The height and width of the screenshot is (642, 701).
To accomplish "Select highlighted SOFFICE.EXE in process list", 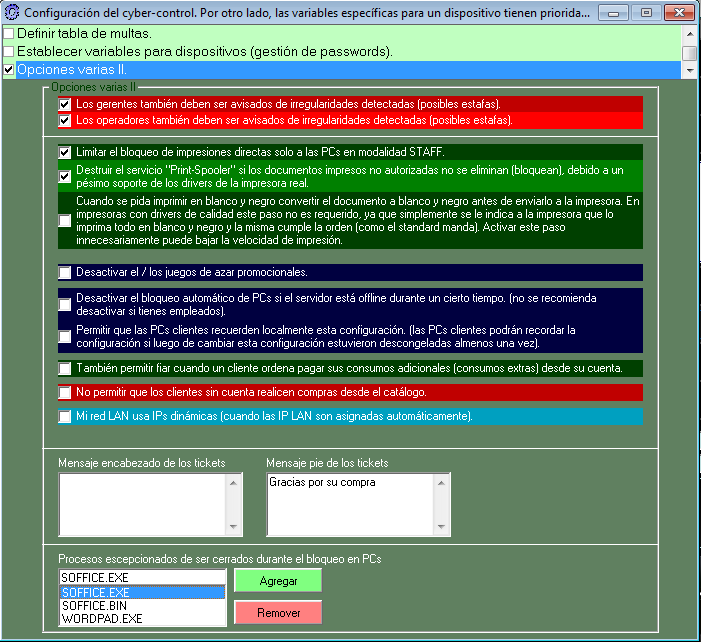I will click(142, 592).
